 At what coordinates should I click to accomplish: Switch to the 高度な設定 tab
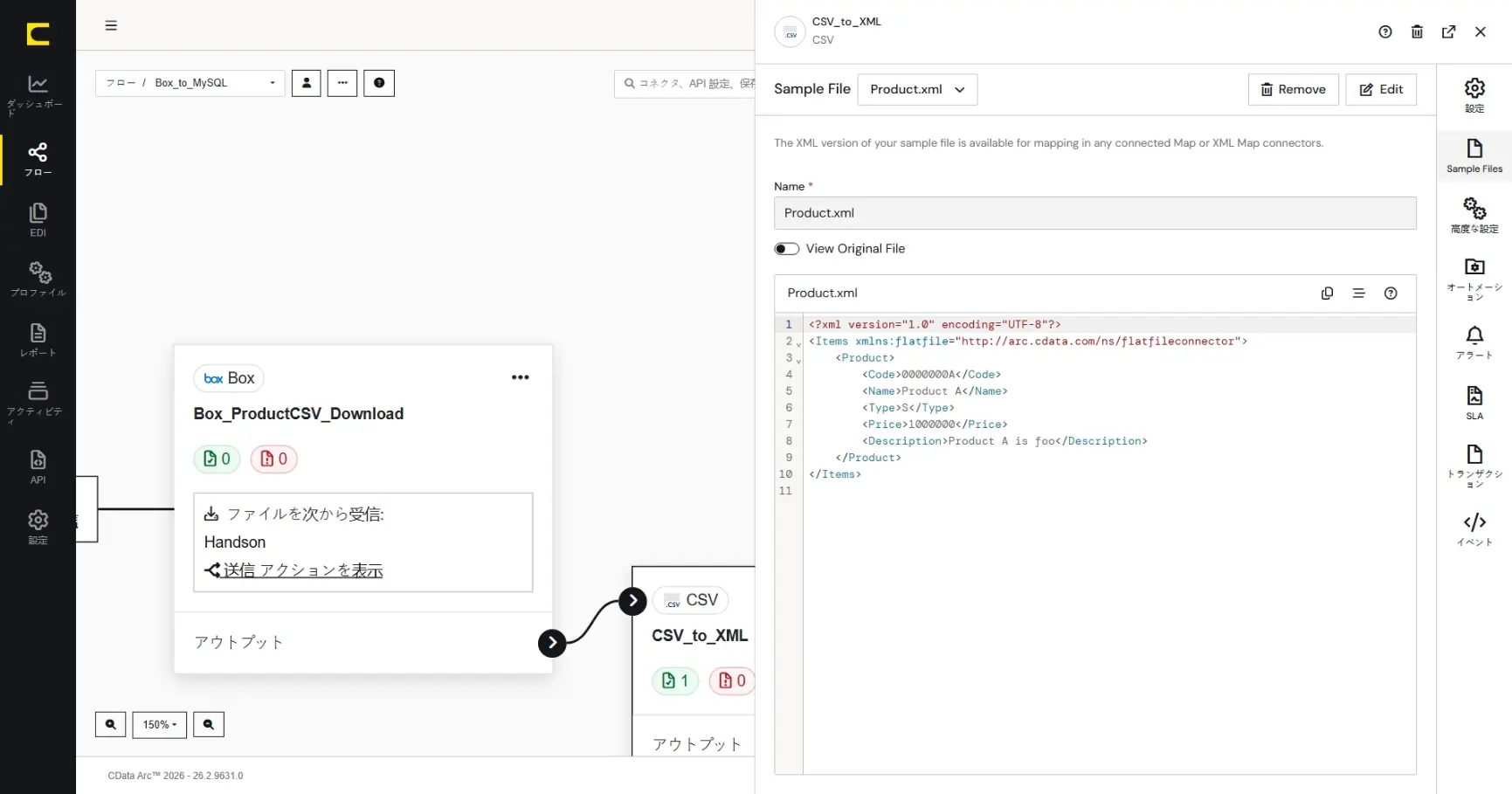coord(1474,216)
